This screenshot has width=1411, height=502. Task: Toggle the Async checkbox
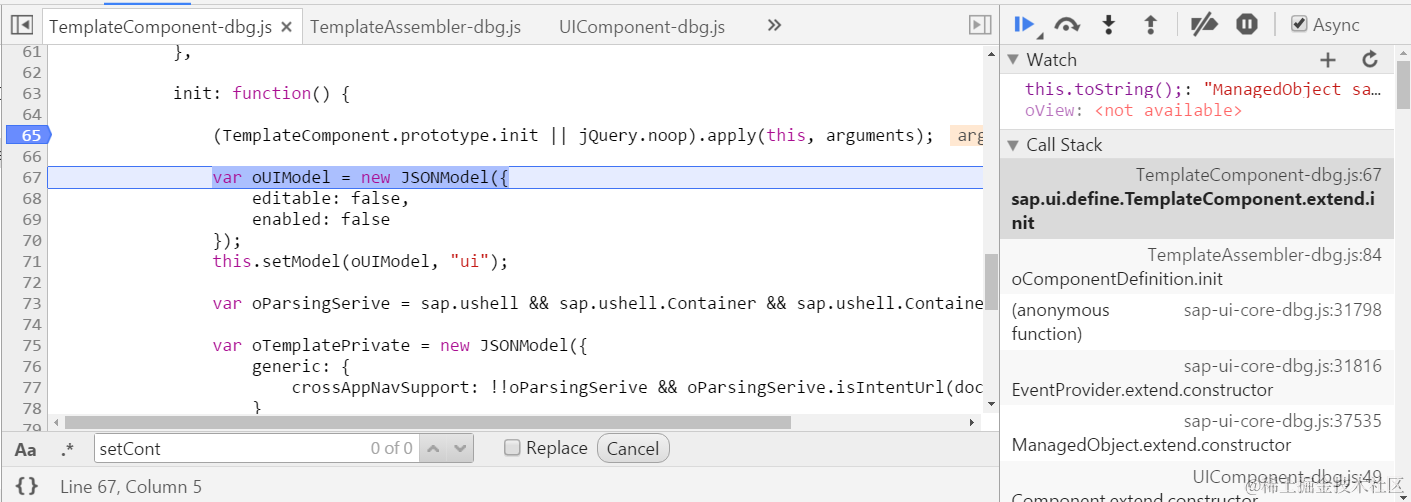1299,24
